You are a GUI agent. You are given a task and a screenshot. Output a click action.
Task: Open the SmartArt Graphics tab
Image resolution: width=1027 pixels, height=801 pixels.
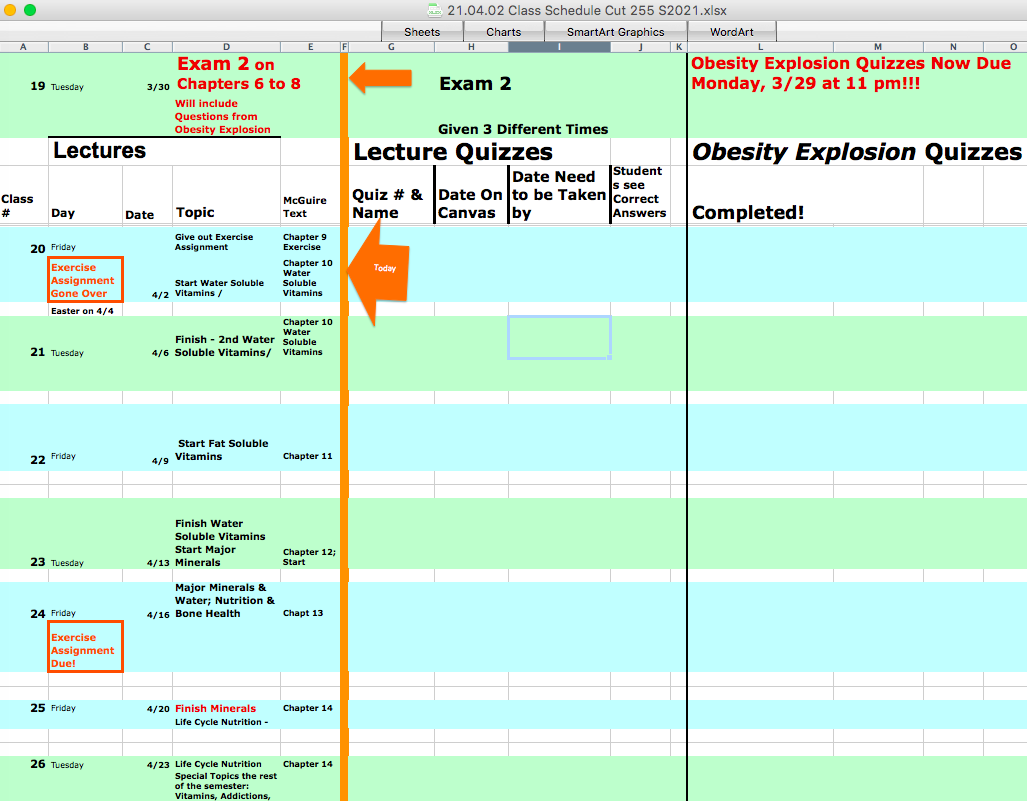[615, 32]
